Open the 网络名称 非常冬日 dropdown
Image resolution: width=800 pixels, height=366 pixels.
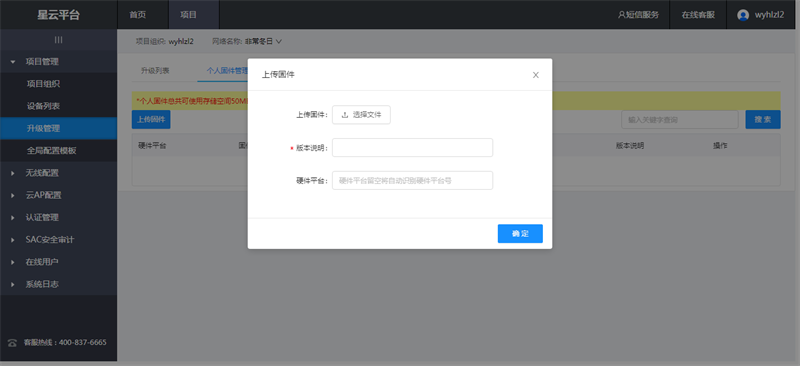click(x=263, y=41)
